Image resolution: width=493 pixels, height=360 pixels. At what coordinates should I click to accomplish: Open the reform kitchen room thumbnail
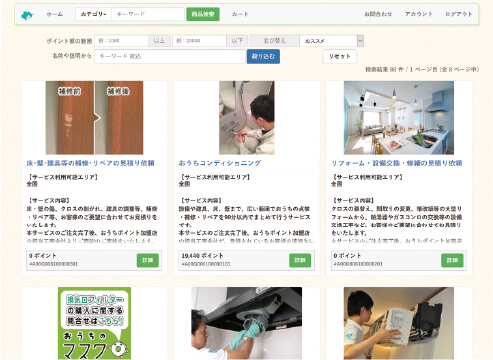[x=399, y=118]
